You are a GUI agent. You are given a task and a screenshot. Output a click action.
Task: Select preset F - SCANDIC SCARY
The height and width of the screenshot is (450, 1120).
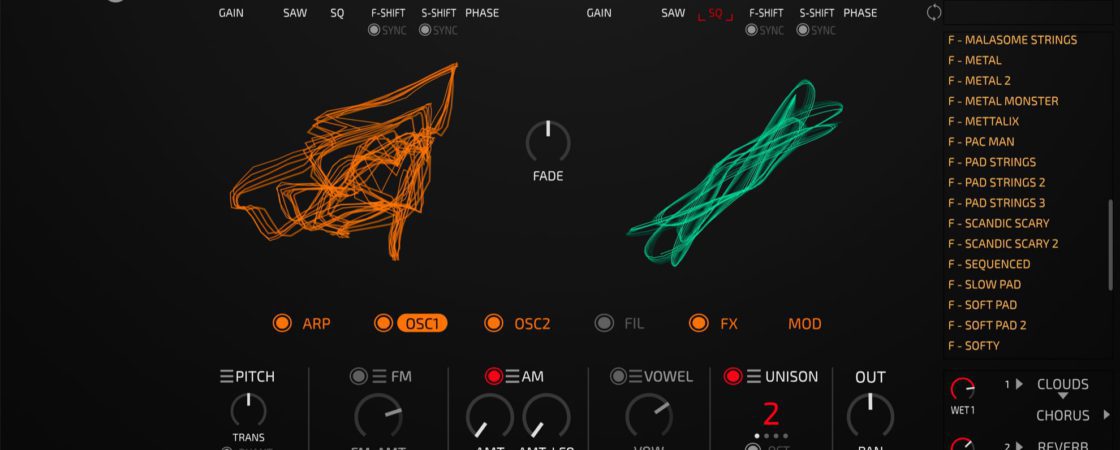[x=999, y=223]
